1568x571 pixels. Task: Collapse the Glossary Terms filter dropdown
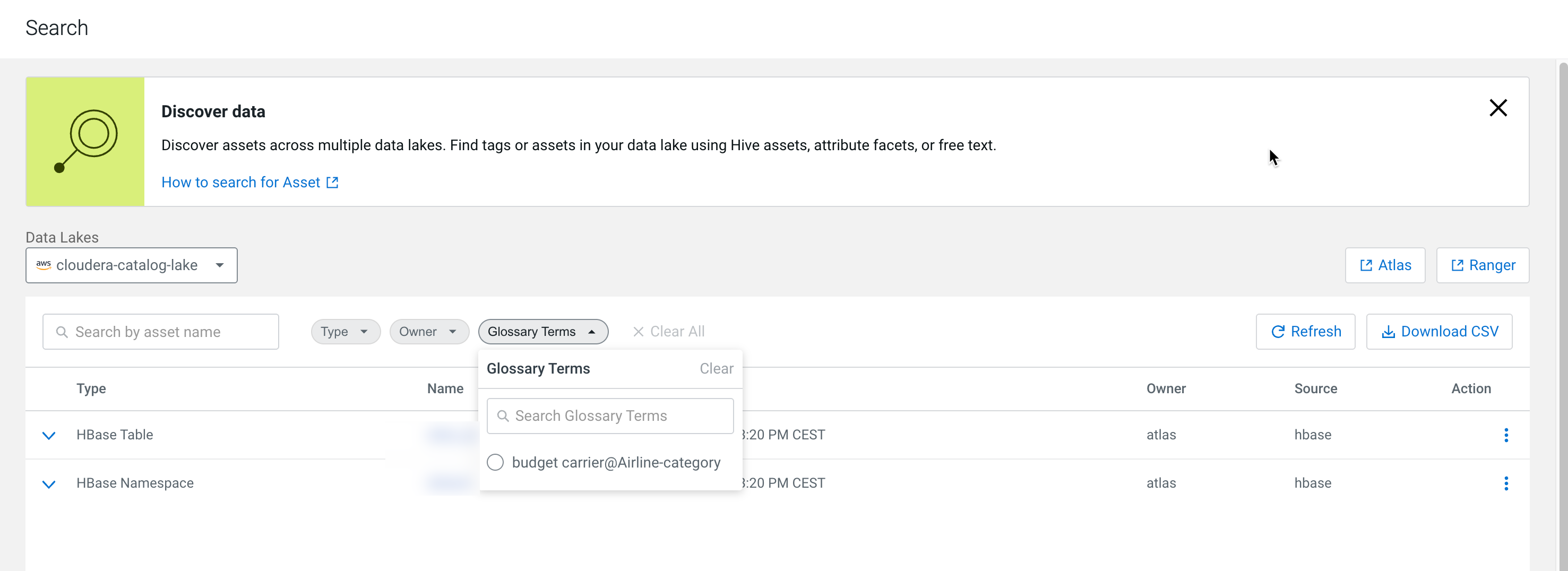542,332
